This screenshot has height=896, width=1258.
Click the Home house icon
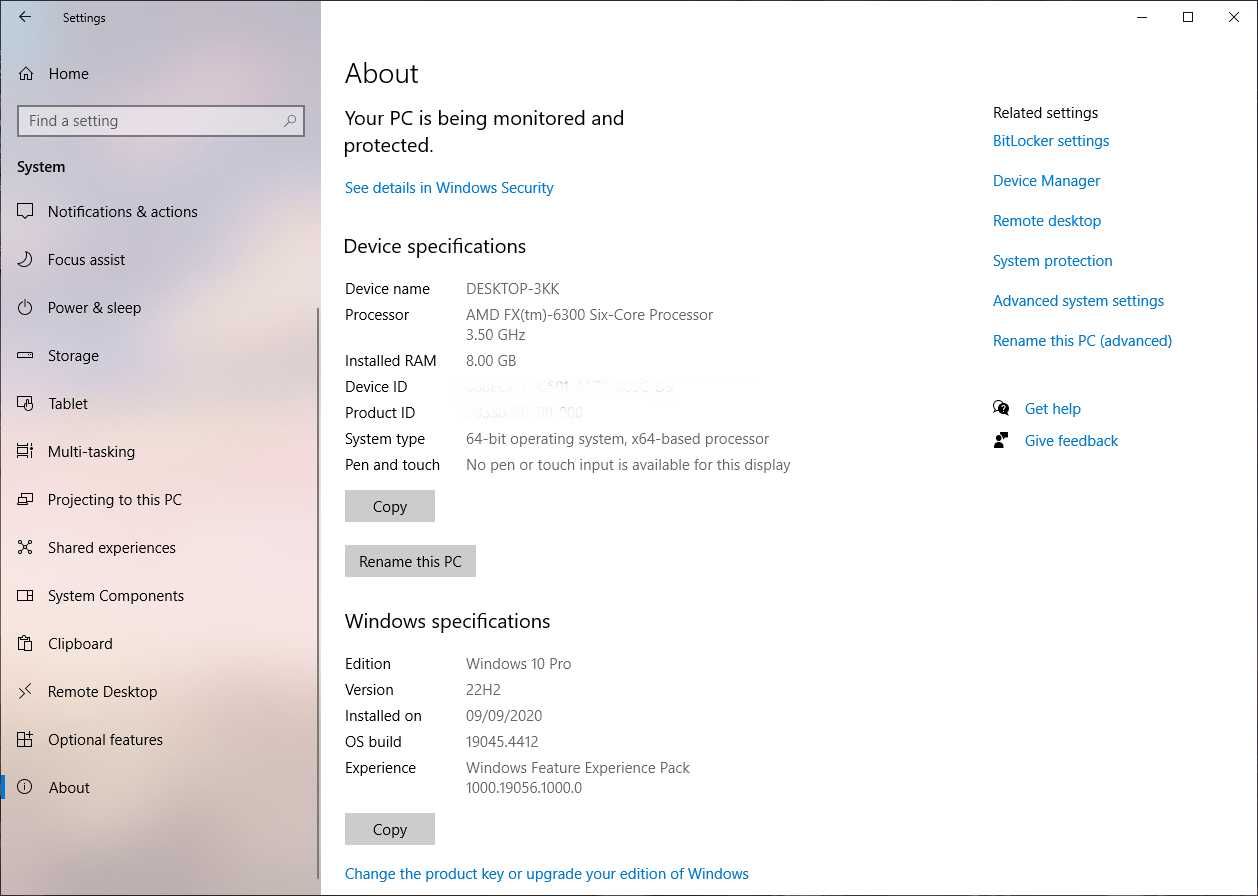click(26, 73)
